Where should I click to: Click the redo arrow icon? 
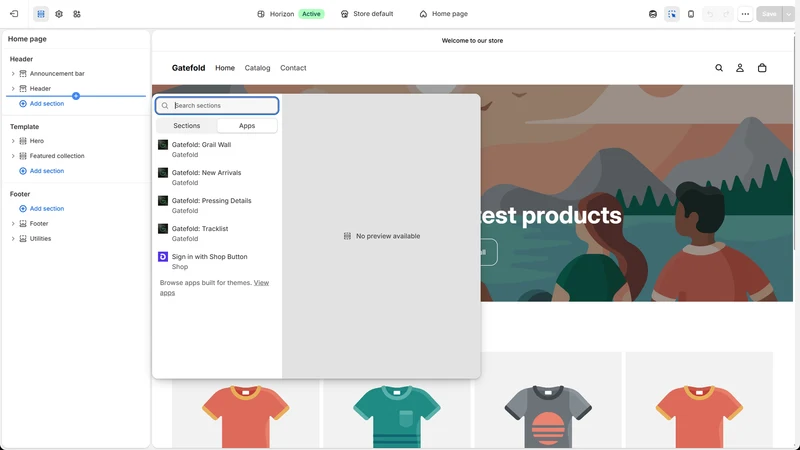coord(726,14)
